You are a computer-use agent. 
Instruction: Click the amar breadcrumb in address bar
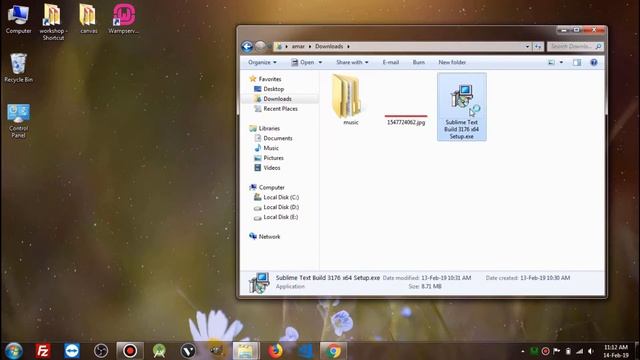tap(298, 47)
